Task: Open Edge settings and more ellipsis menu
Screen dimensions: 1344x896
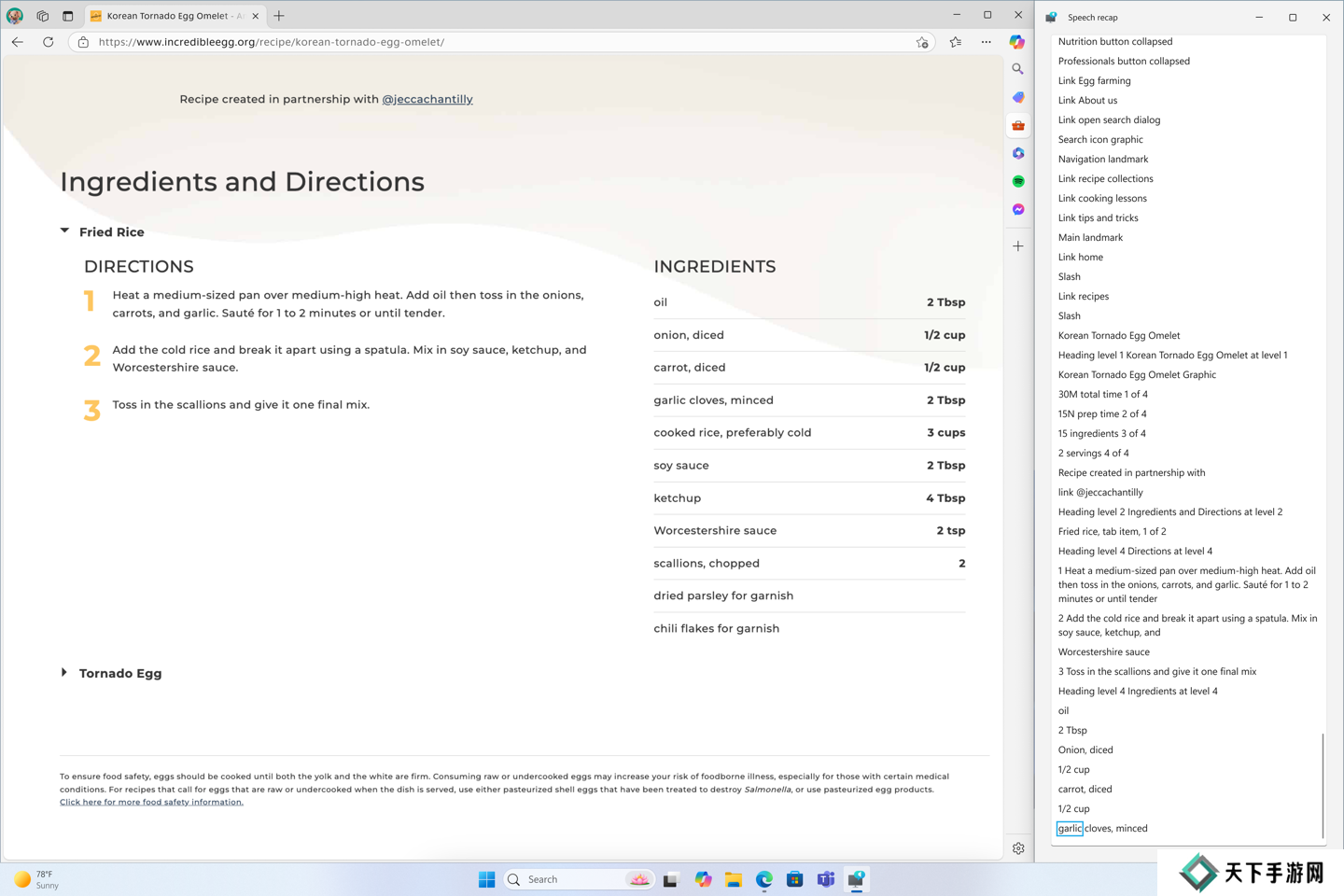Action: point(987,42)
